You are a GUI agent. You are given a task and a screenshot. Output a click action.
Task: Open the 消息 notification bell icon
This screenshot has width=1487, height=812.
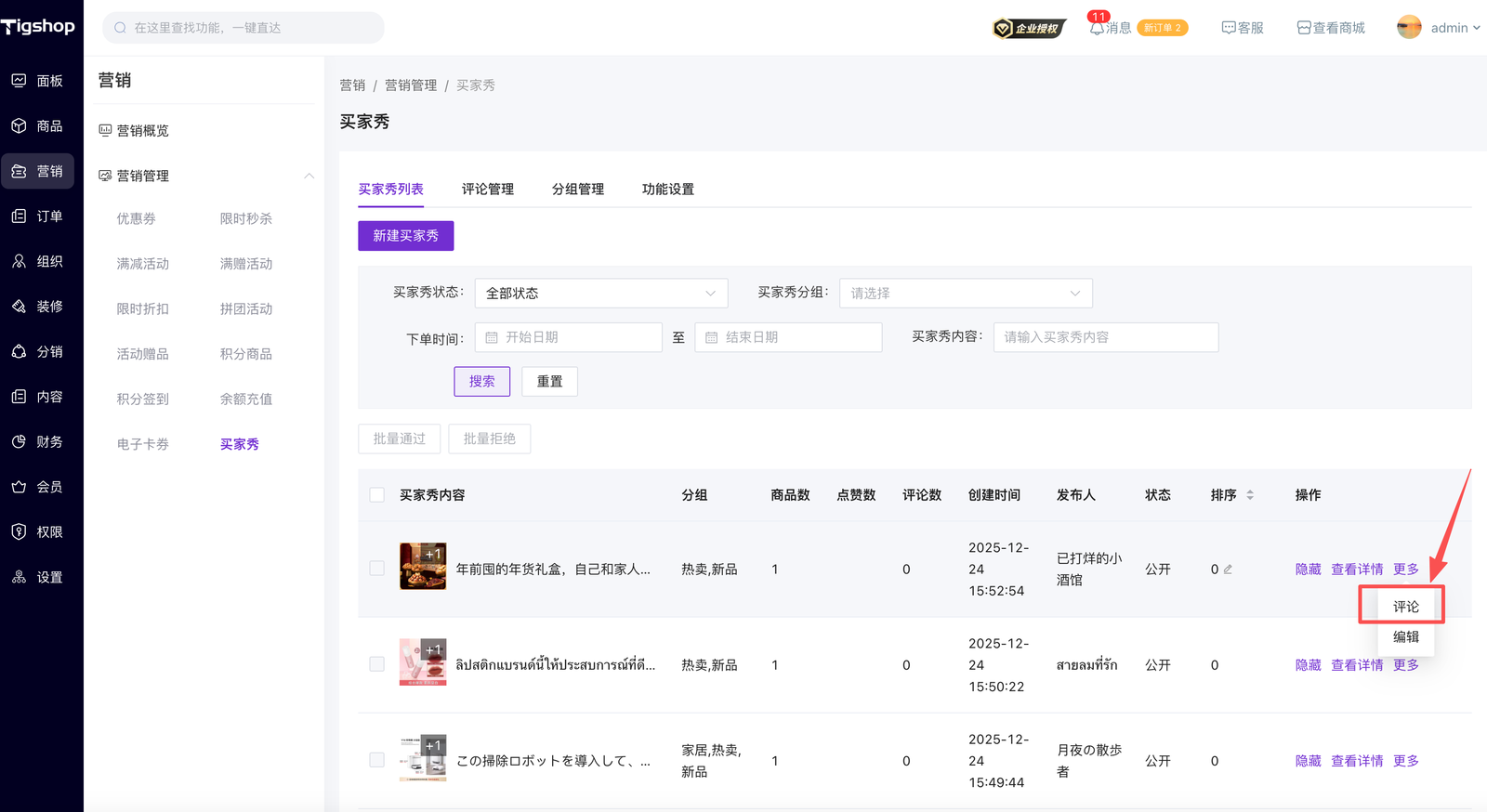[1097, 28]
